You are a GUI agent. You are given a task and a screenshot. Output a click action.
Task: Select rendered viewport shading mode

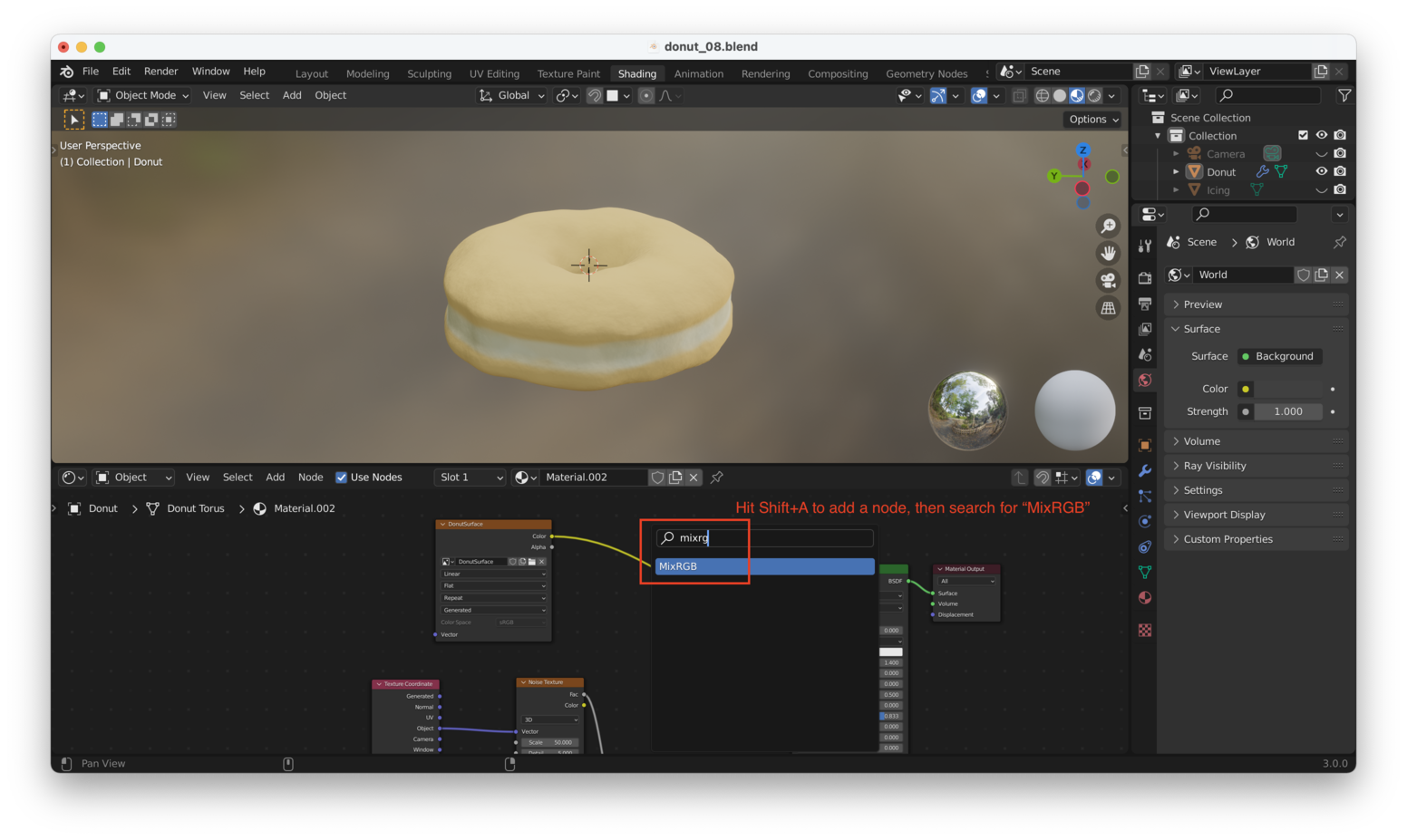click(x=1094, y=96)
